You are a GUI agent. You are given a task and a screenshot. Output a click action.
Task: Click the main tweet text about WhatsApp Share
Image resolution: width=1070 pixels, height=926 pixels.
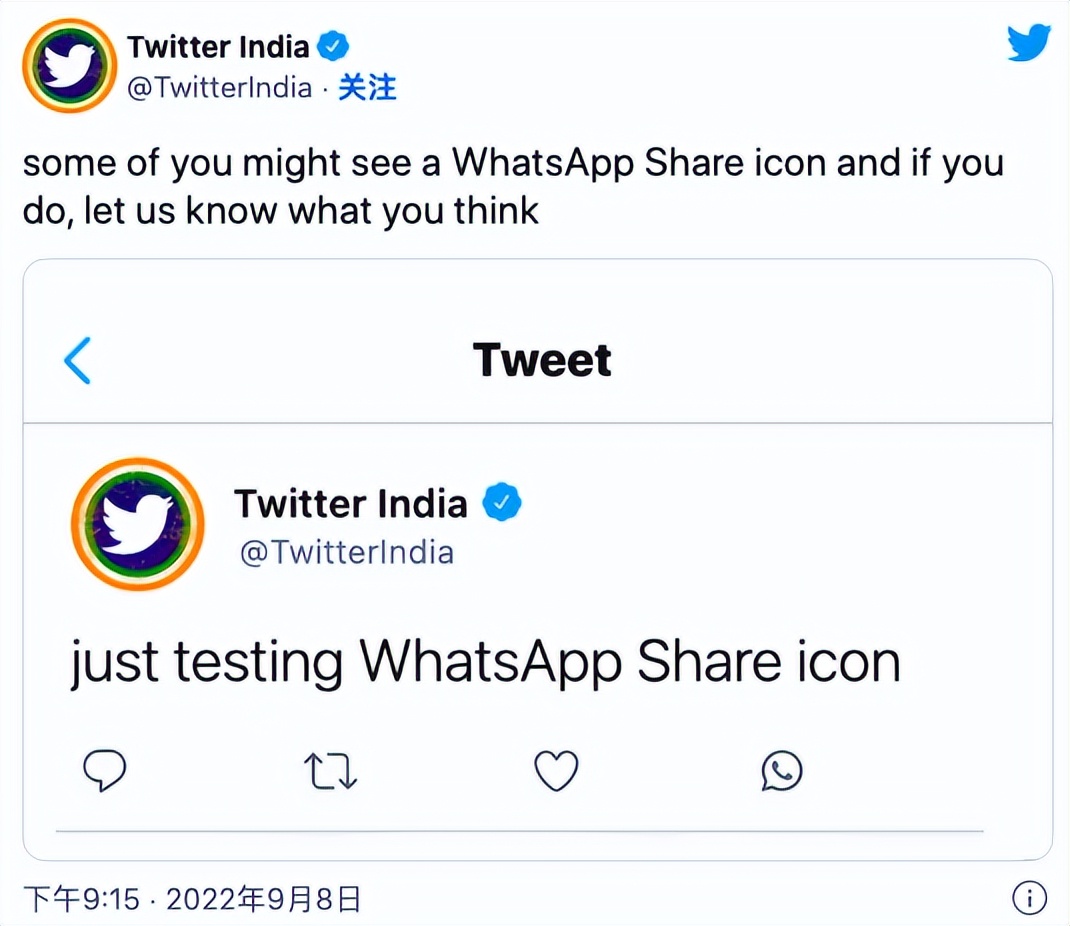512,187
